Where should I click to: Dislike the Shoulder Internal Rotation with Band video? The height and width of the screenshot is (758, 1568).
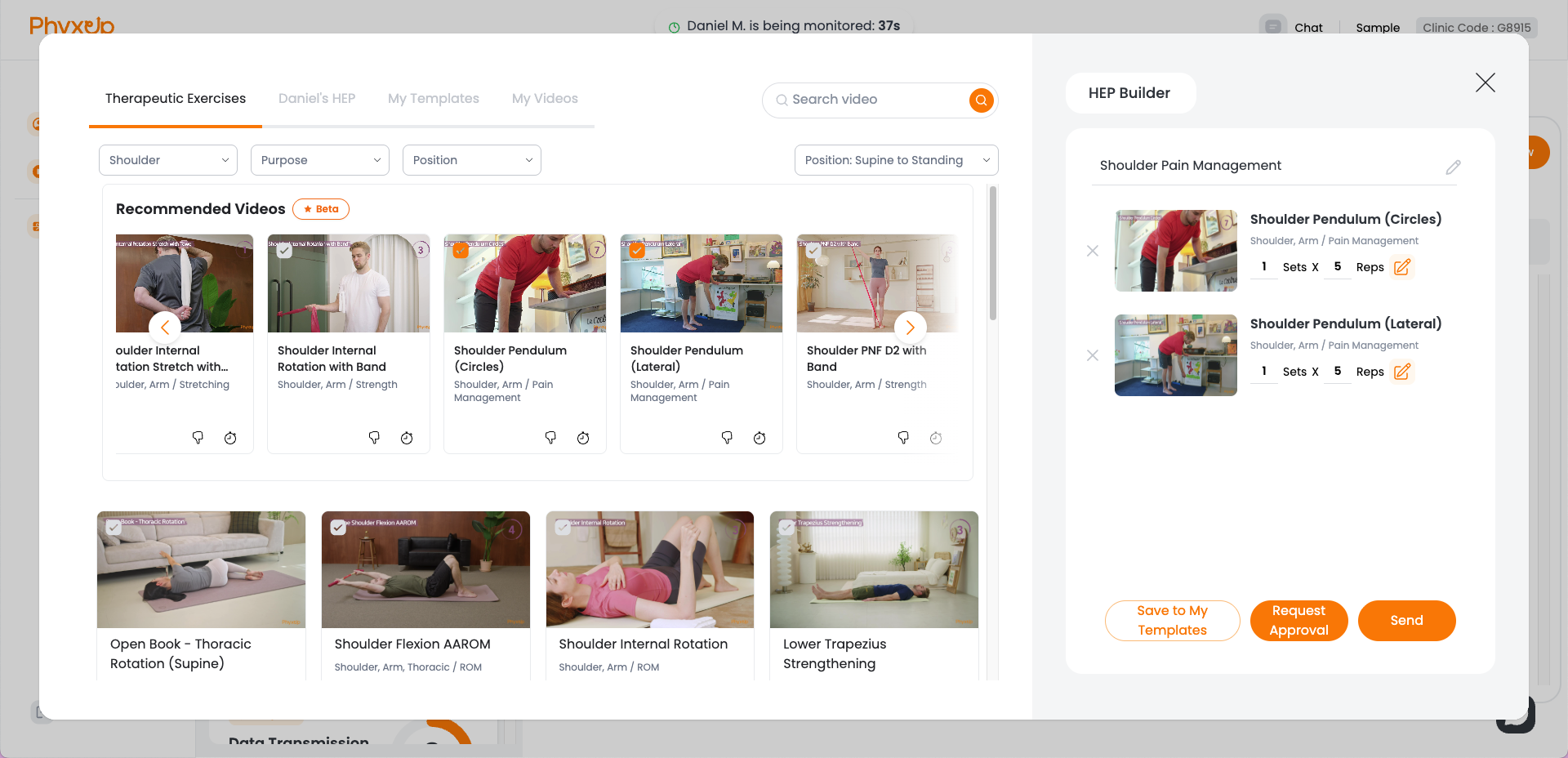pos(374,438)
